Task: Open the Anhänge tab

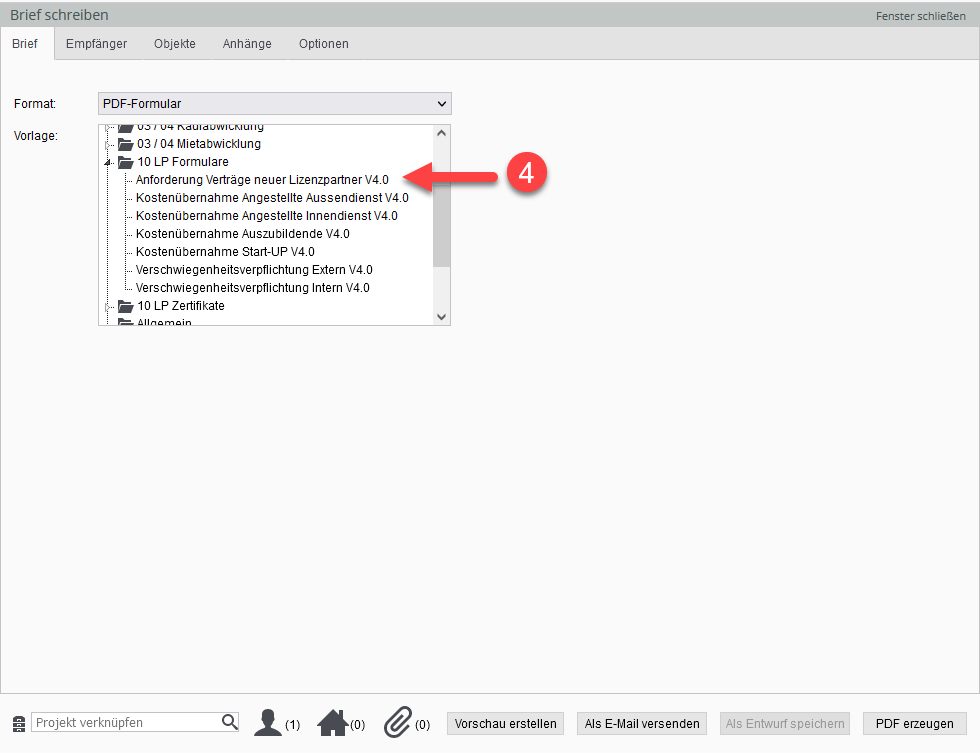Action: tap(247, 44)
